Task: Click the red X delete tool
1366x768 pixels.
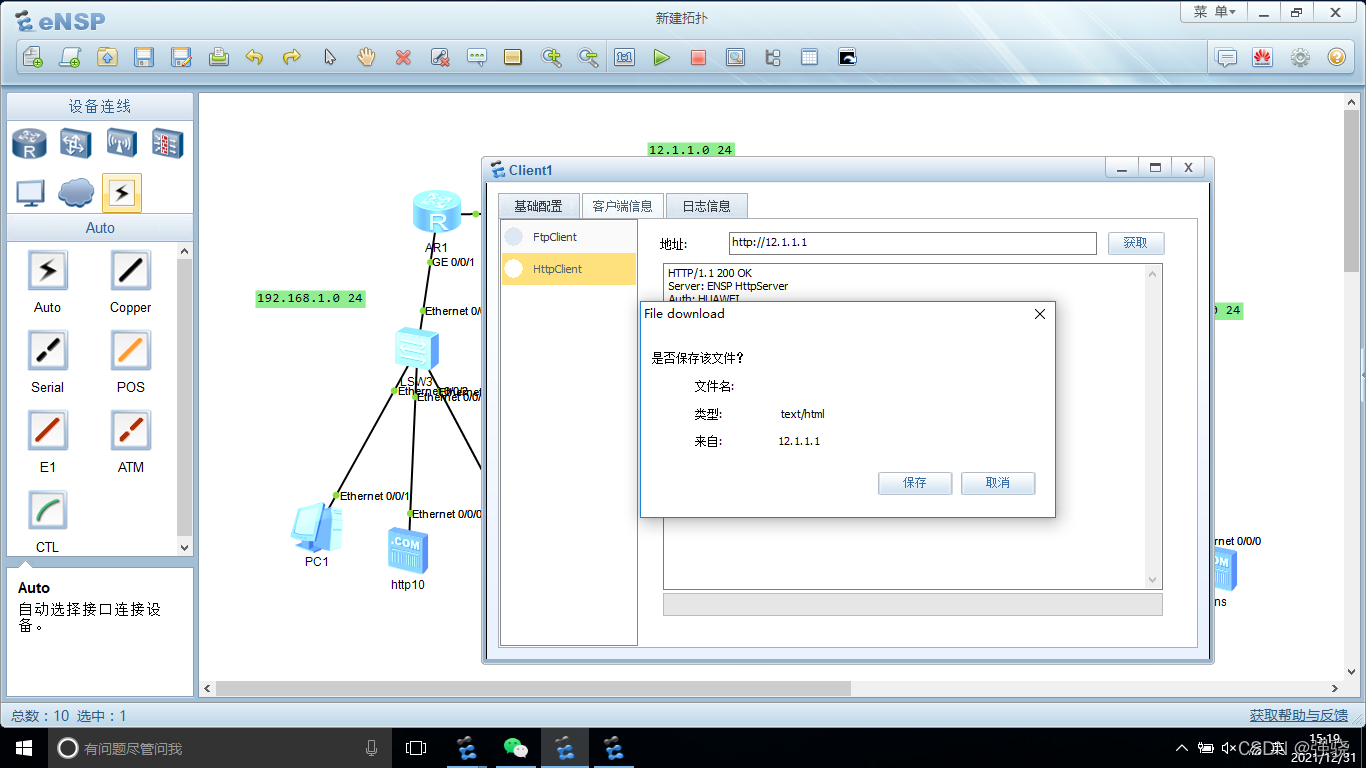Action: tap(403, 57)
